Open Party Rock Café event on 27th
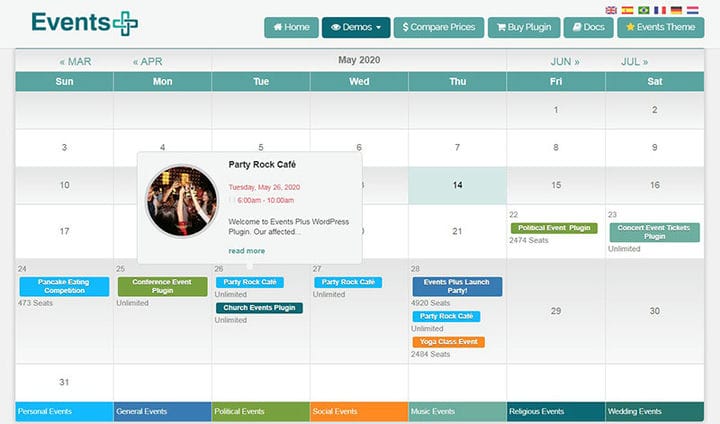720x424 pixels. (348, 282)
